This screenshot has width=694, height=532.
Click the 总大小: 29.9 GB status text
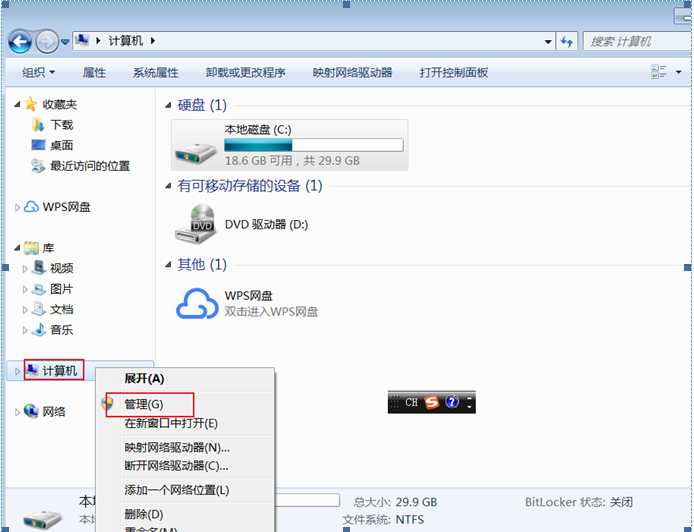[395, 502]
